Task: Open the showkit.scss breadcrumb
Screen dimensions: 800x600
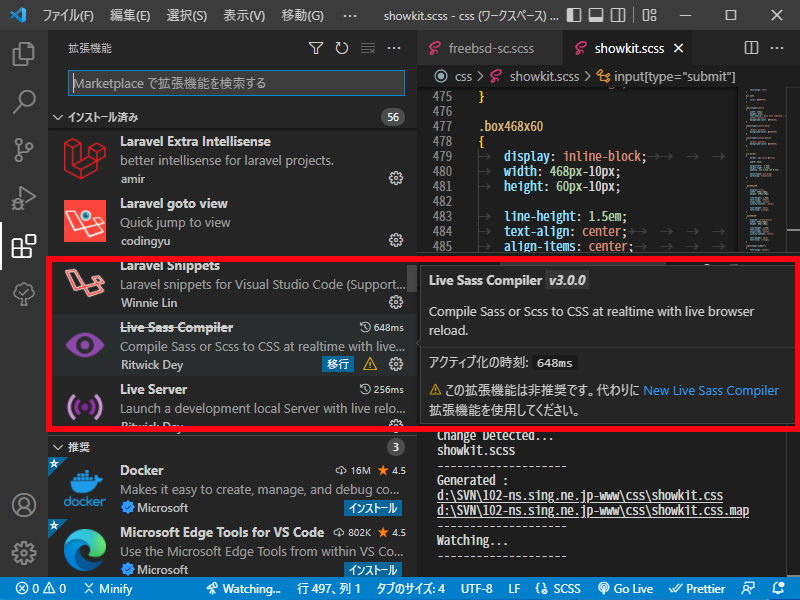Action: (535, 77)
